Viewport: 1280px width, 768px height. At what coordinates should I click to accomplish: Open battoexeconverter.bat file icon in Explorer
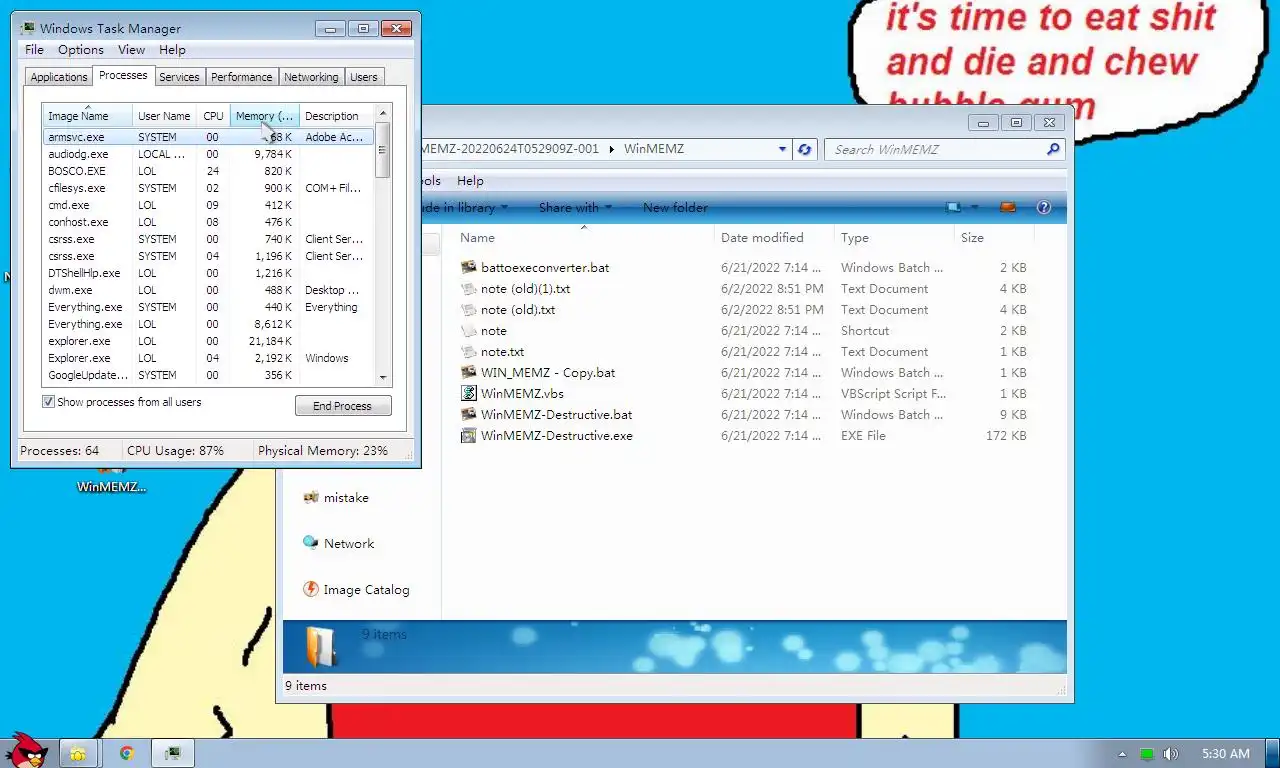point(468,267)
